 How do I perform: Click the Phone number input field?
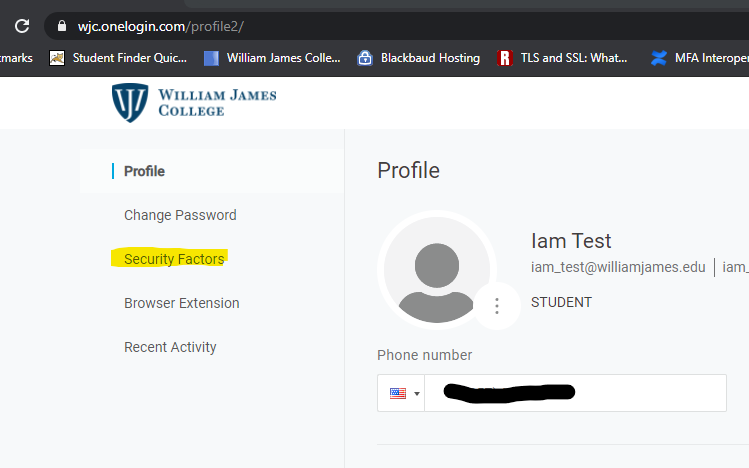575,393
